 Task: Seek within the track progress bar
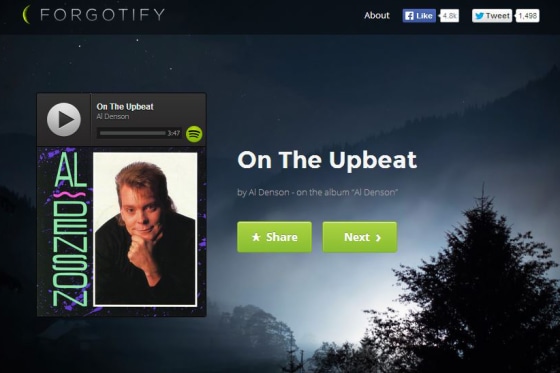pos(132,133)
